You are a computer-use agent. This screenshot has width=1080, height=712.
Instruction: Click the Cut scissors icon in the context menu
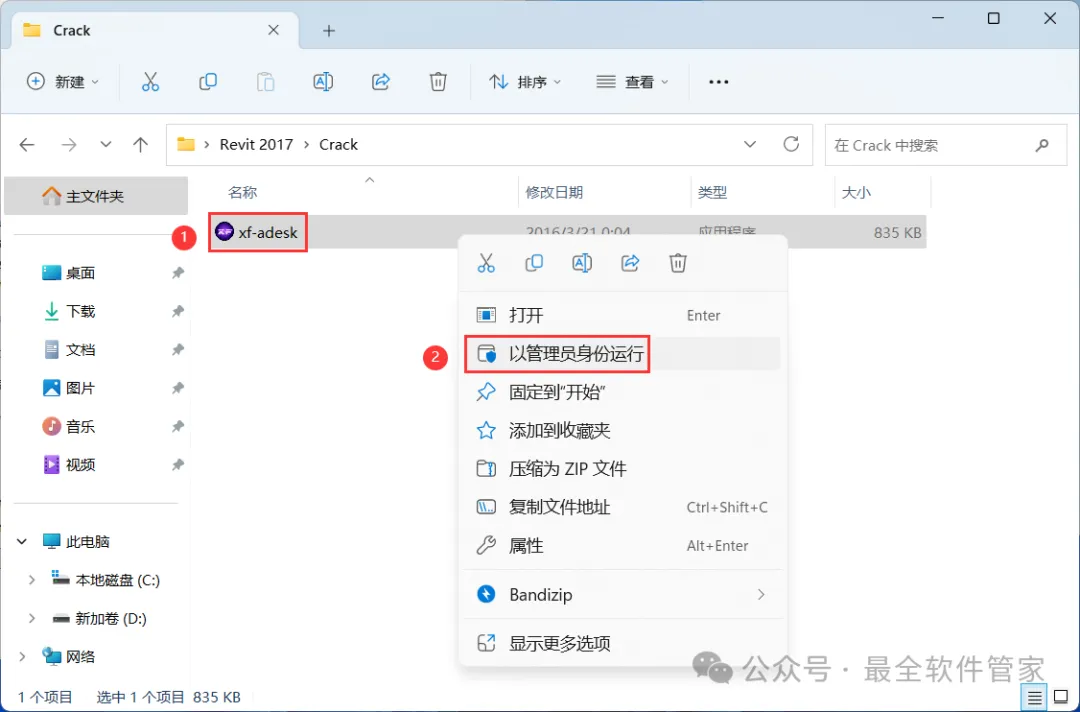click(486, 263)
